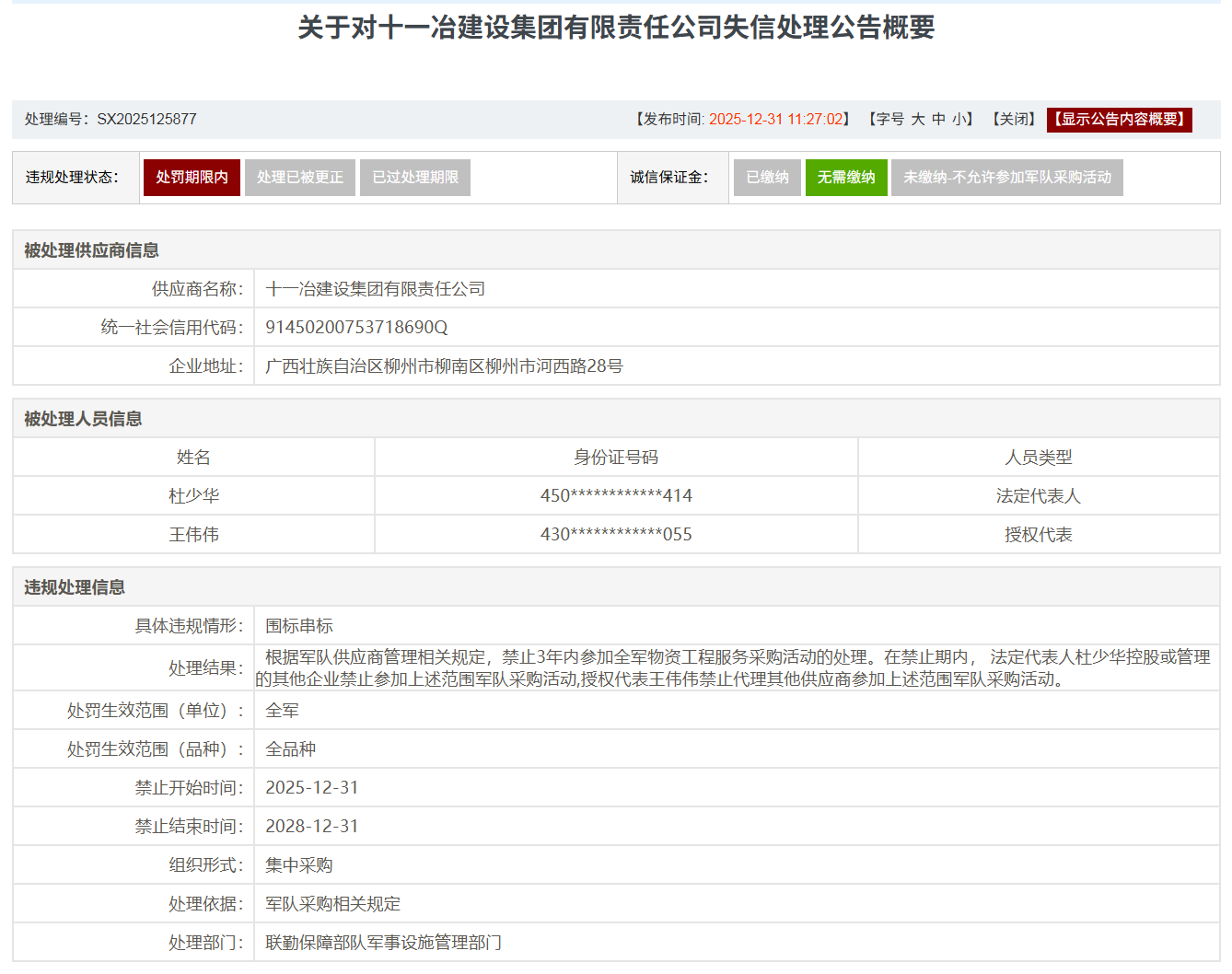Click the publish time 2025-12-31 11:27:02

pyautogui.click(x=775, y=120)
